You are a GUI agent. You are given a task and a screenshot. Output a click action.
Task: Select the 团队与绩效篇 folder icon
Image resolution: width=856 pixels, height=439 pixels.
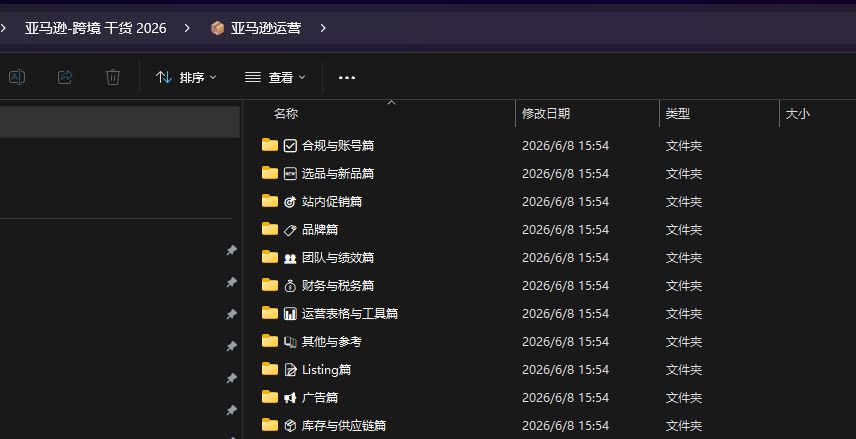[270, 257]
